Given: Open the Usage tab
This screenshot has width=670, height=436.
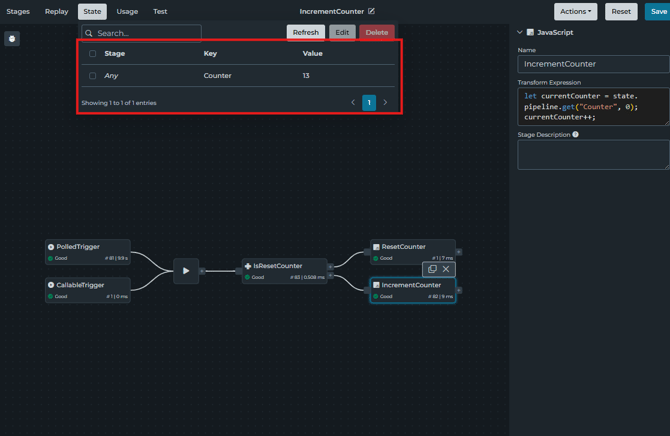Looking at the screenshot, I should (x=127, y=12).
